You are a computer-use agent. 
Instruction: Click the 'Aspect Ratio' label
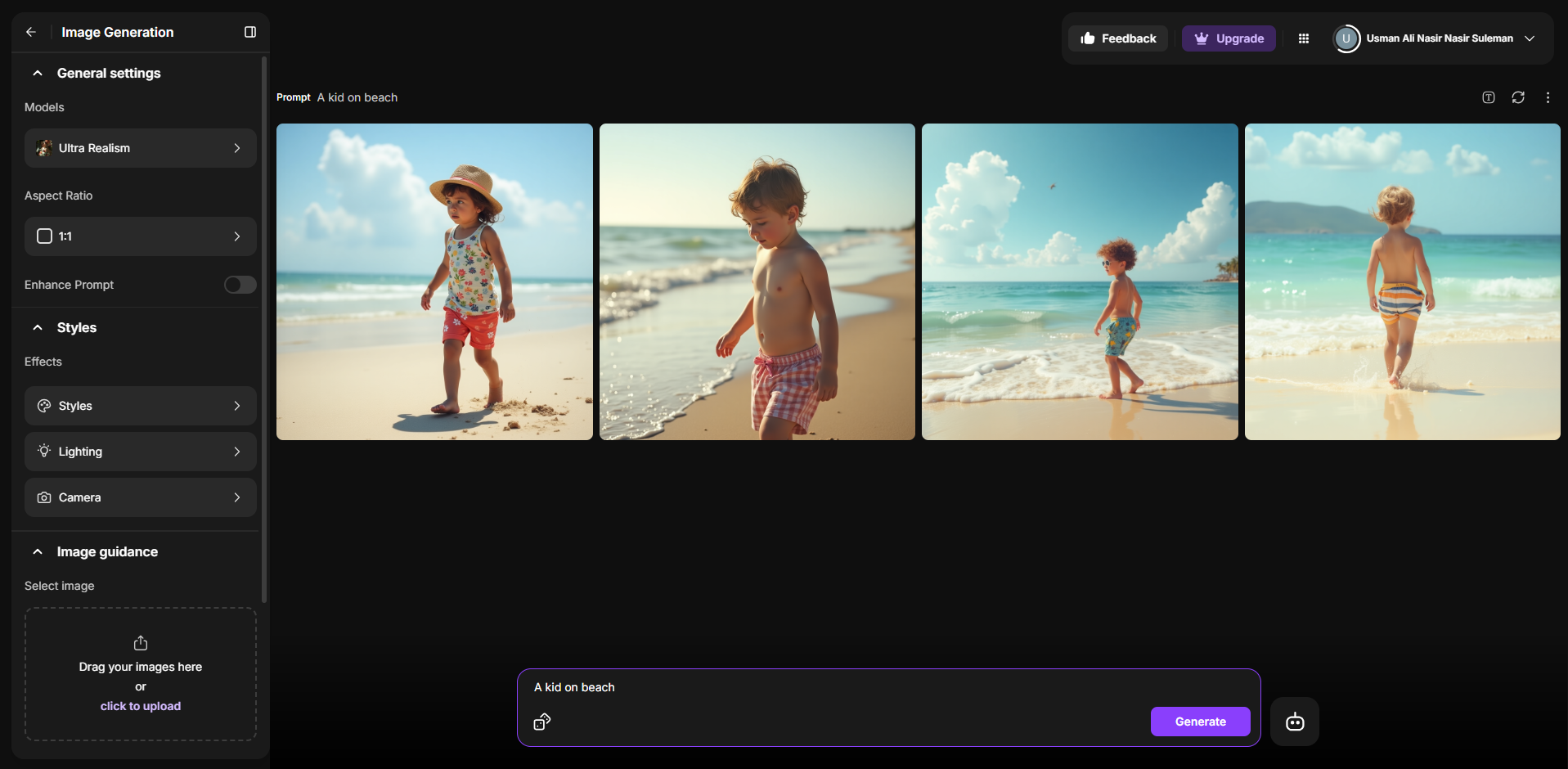58,196
